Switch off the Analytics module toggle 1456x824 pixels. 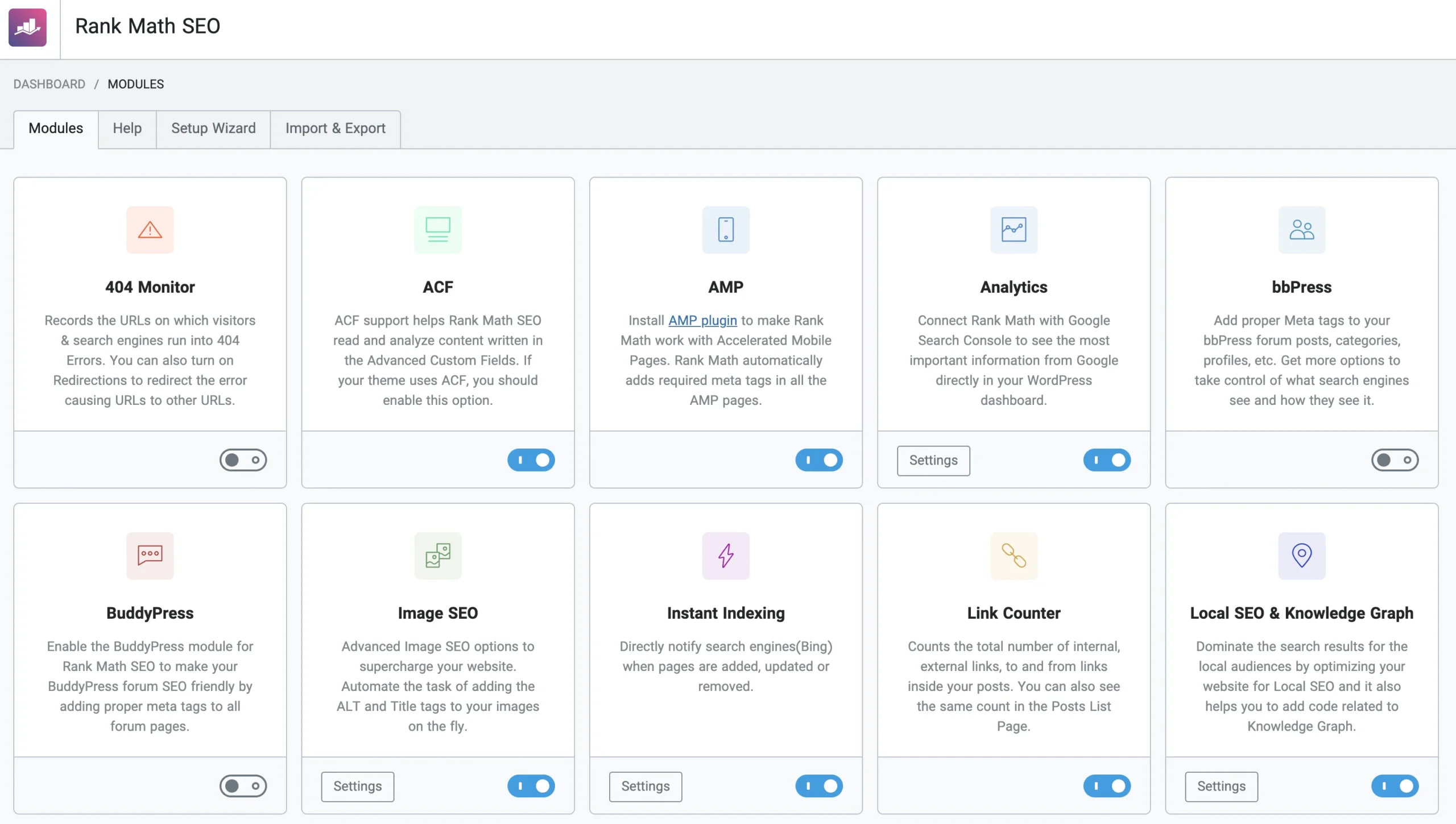point(1107,460)
